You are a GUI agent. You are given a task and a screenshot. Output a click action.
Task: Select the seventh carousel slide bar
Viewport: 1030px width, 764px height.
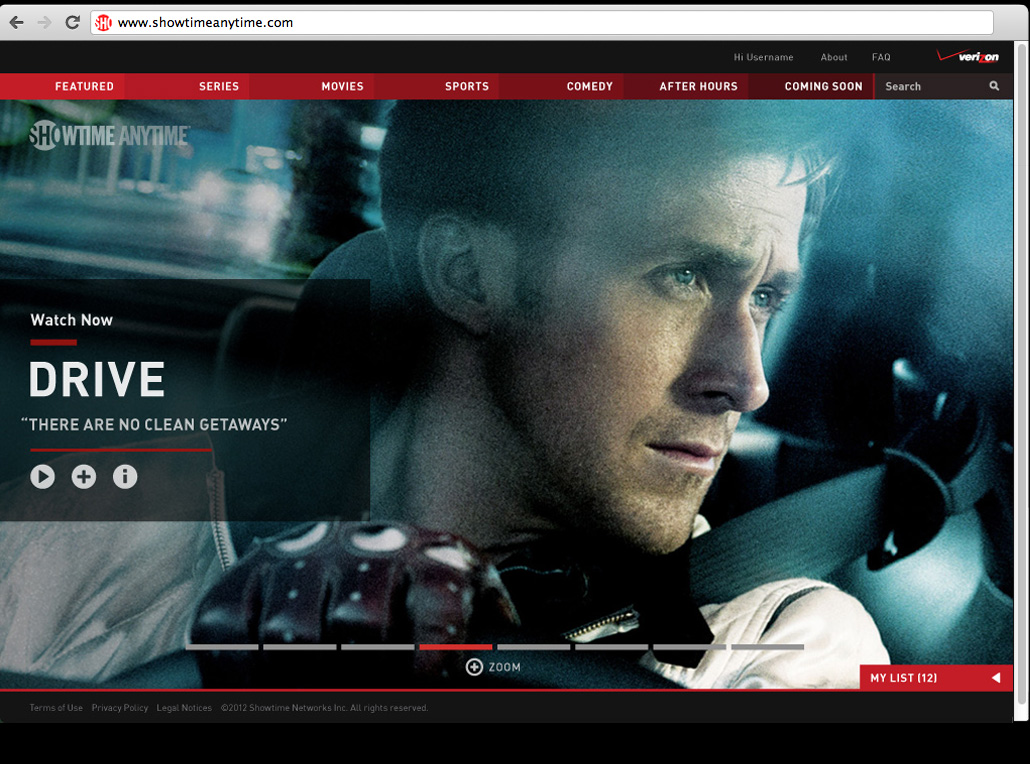point(689,647)
